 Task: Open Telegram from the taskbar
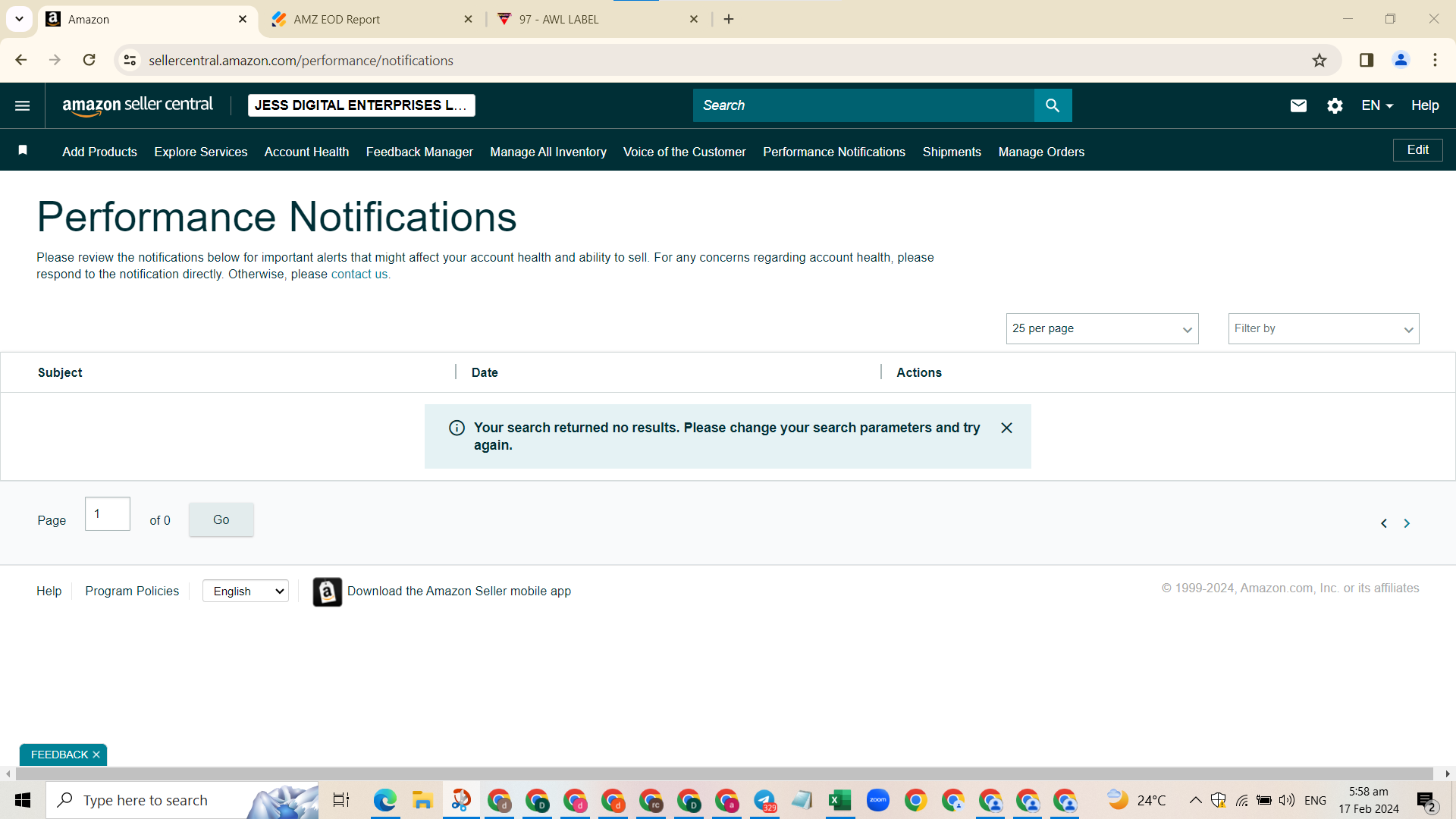pos(764,800)
